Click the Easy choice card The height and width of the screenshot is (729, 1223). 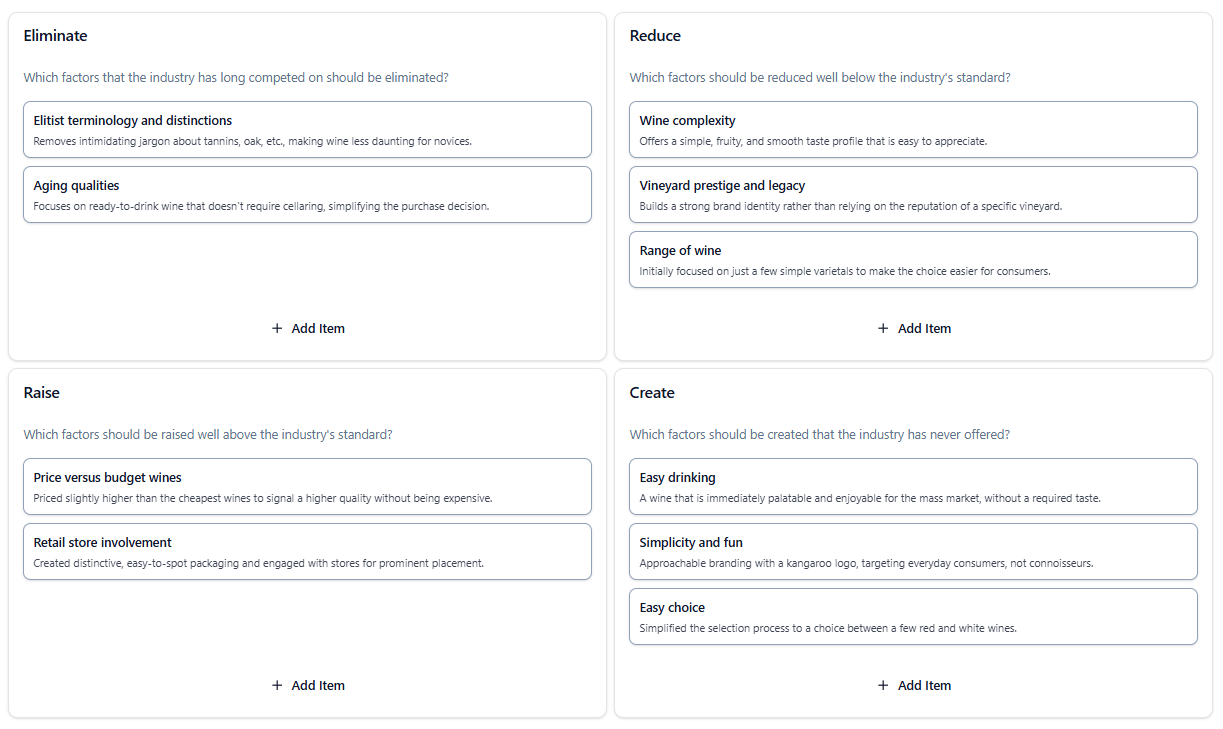point(913,616)
